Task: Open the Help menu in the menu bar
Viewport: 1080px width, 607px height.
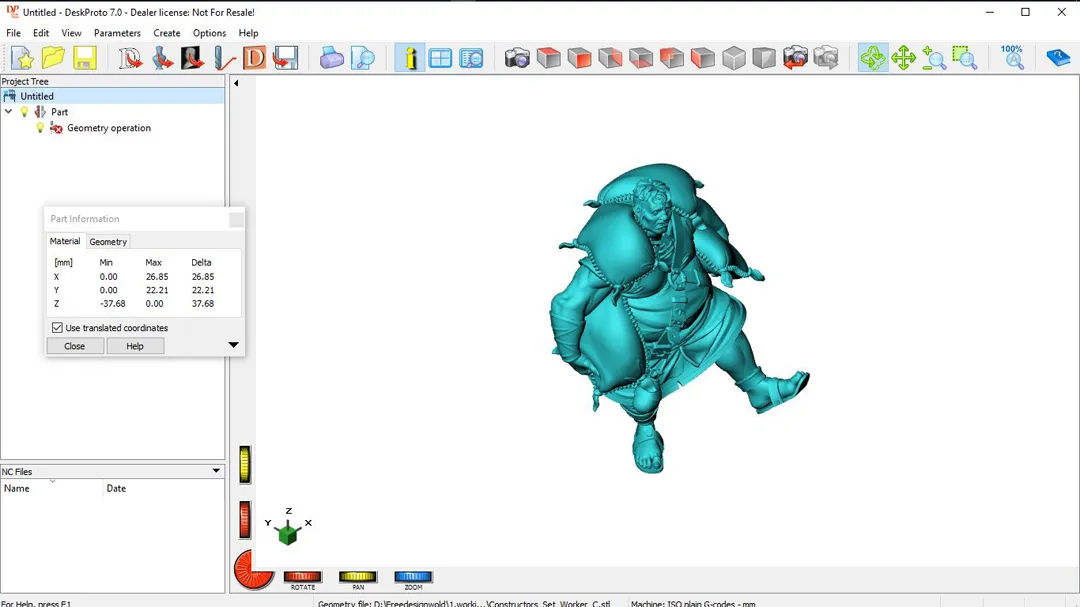Action: click(x=248, y=33)
